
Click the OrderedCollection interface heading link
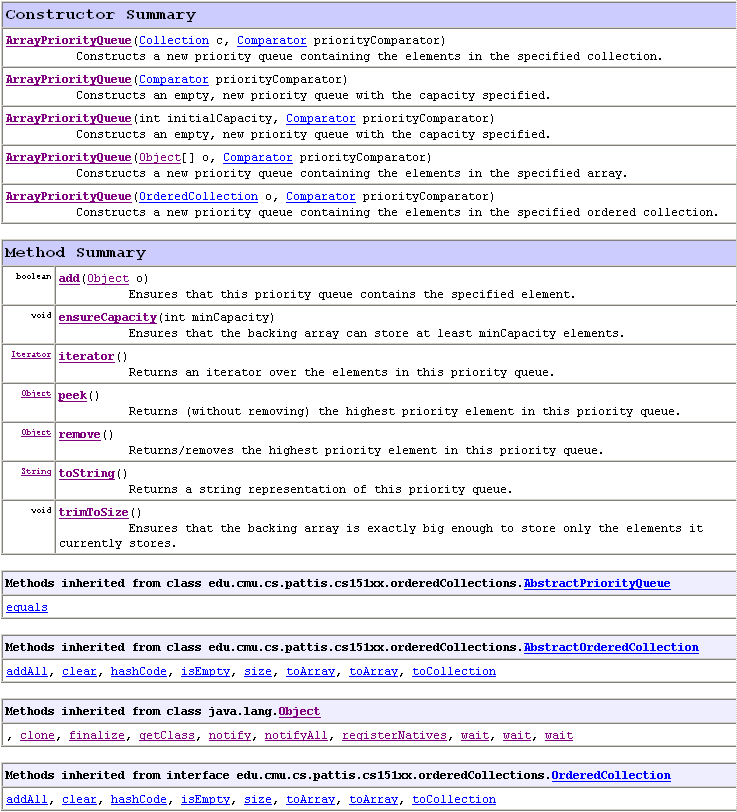610,775
